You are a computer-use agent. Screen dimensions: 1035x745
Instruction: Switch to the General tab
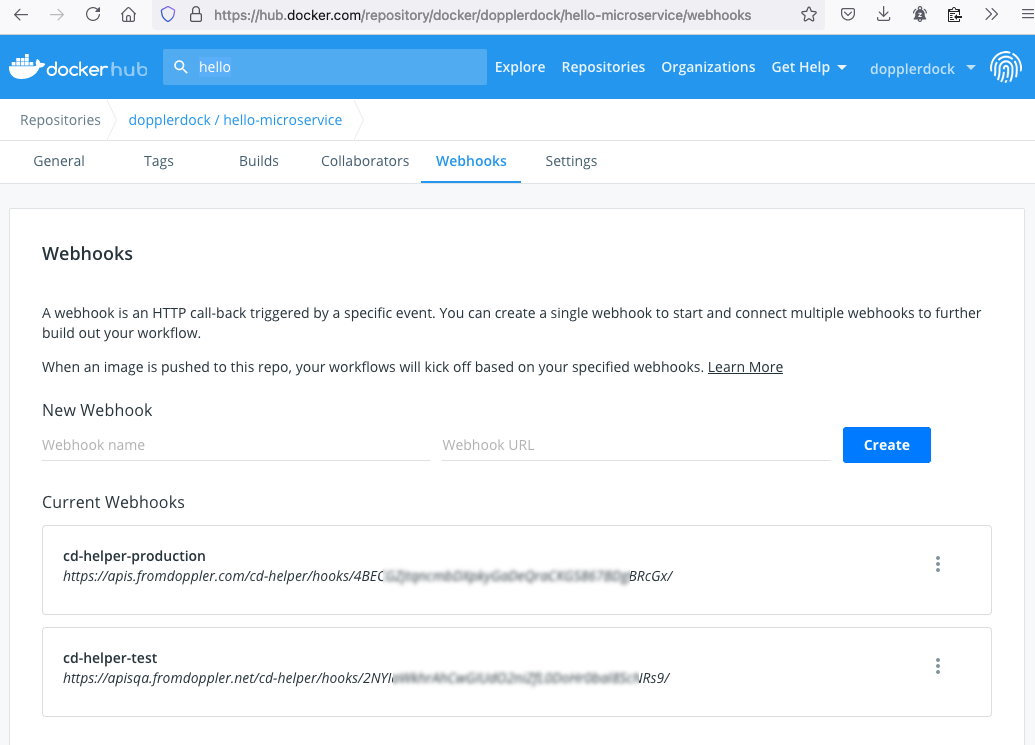tap(59, 161)
